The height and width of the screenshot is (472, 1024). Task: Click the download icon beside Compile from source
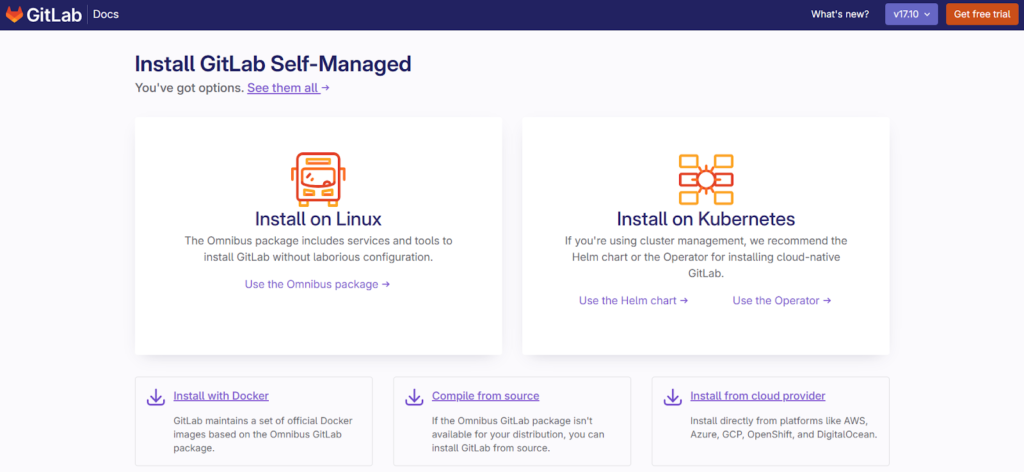pyautogui.click(x=414, y=397)
